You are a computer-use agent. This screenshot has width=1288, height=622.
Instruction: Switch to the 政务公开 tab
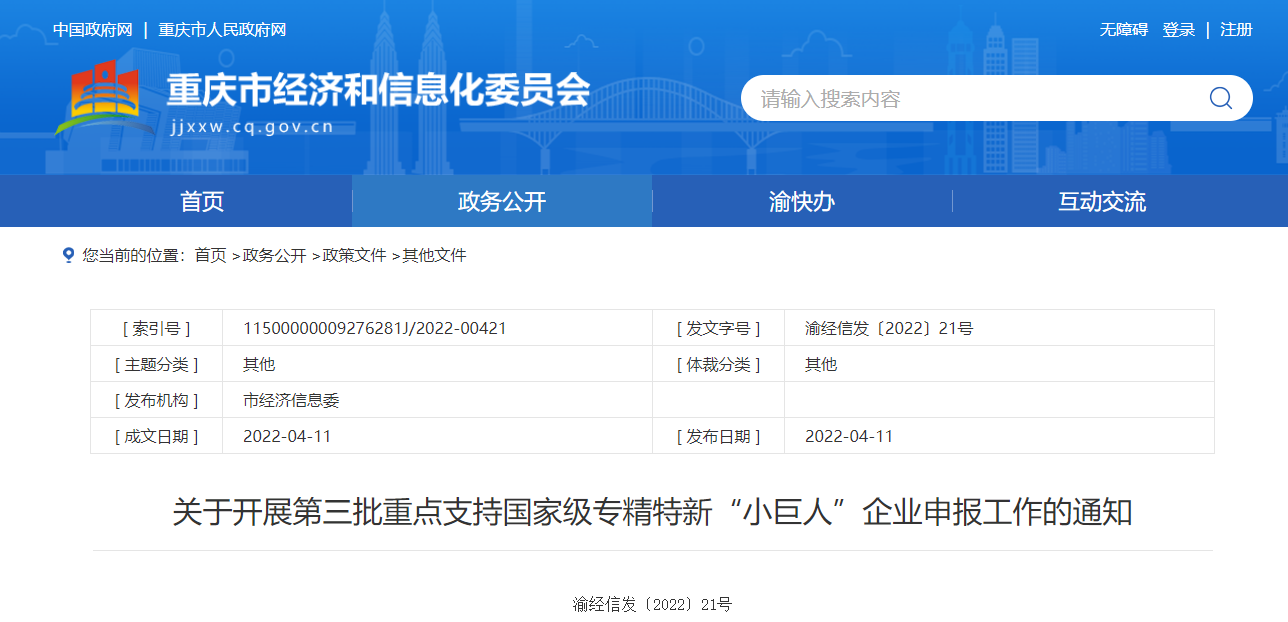(x=502, y=201)
